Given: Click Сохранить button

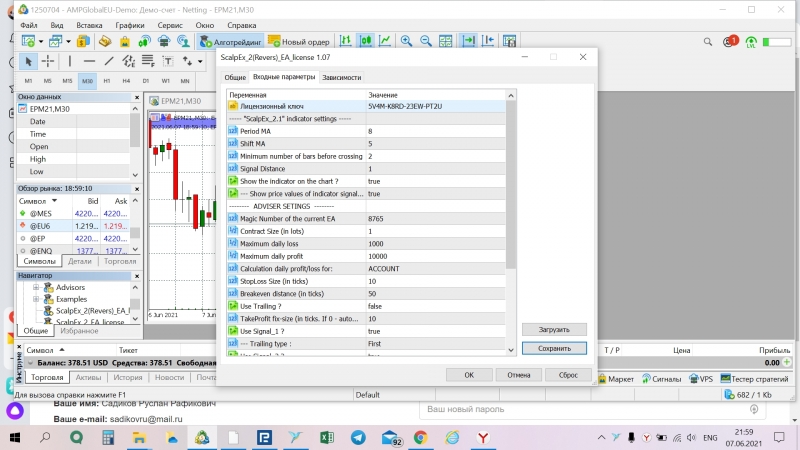Looking at the screenshot, I should pos(554,348).
